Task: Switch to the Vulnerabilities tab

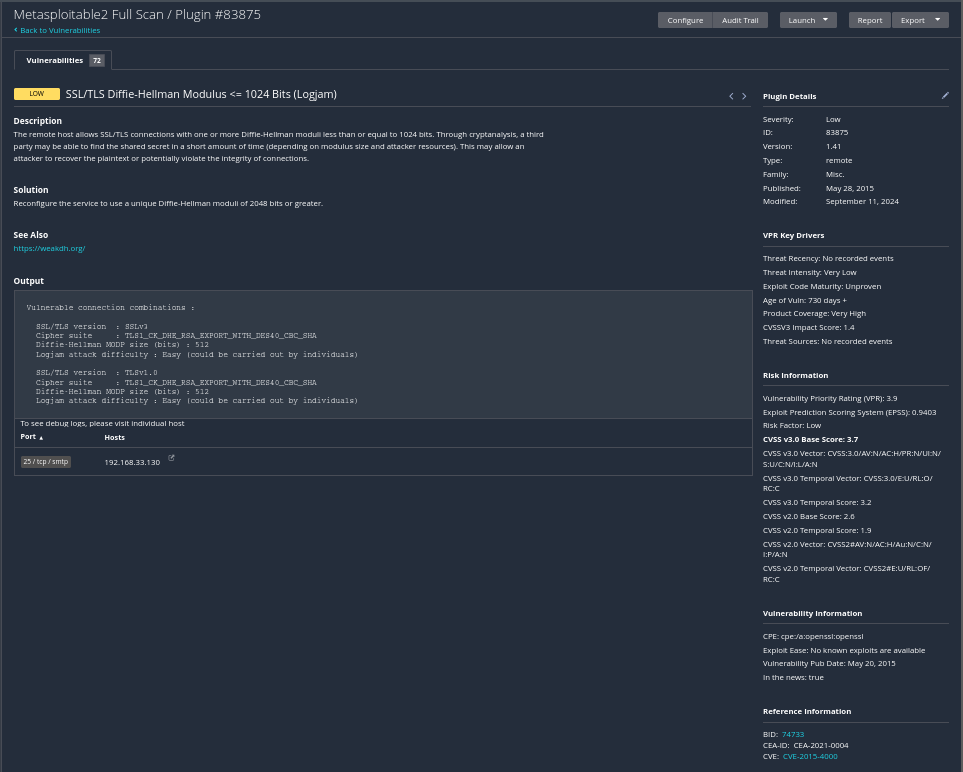Action: point(55,61)
